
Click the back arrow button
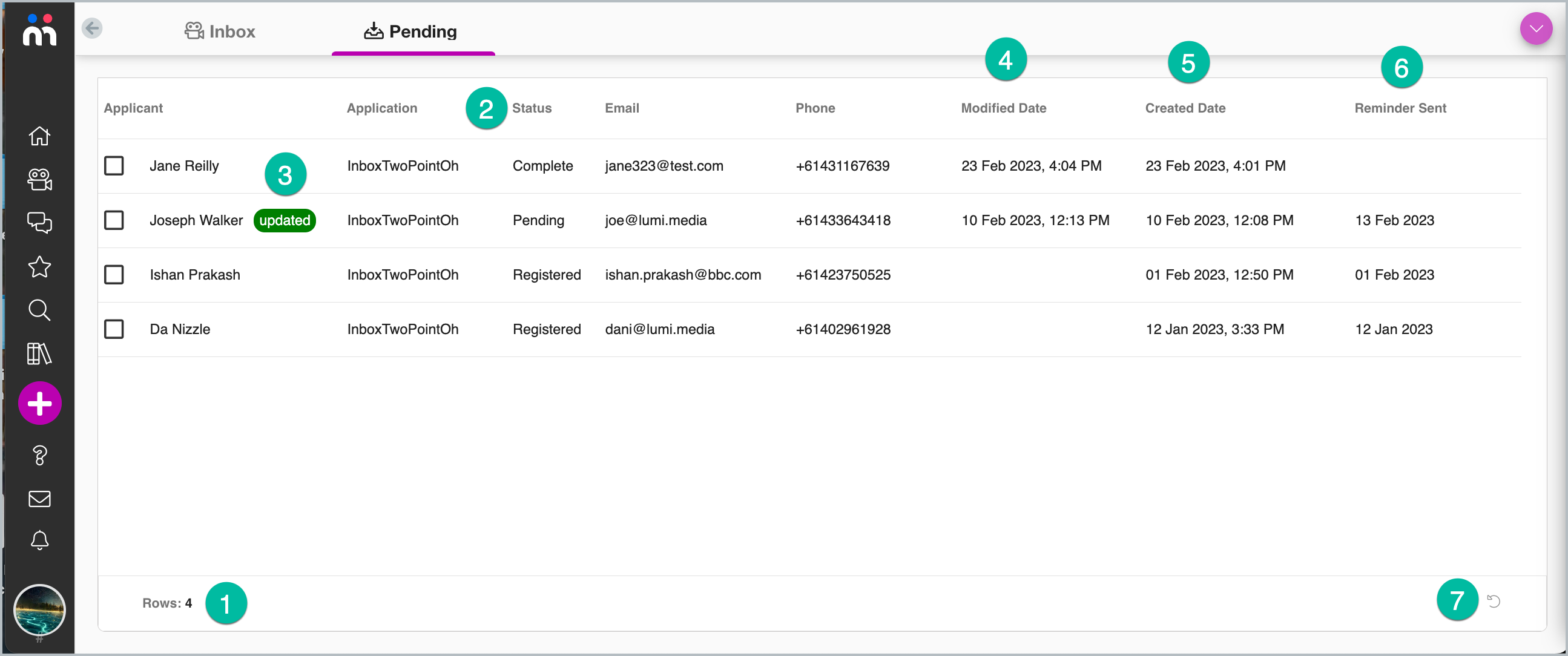point(92,28)
